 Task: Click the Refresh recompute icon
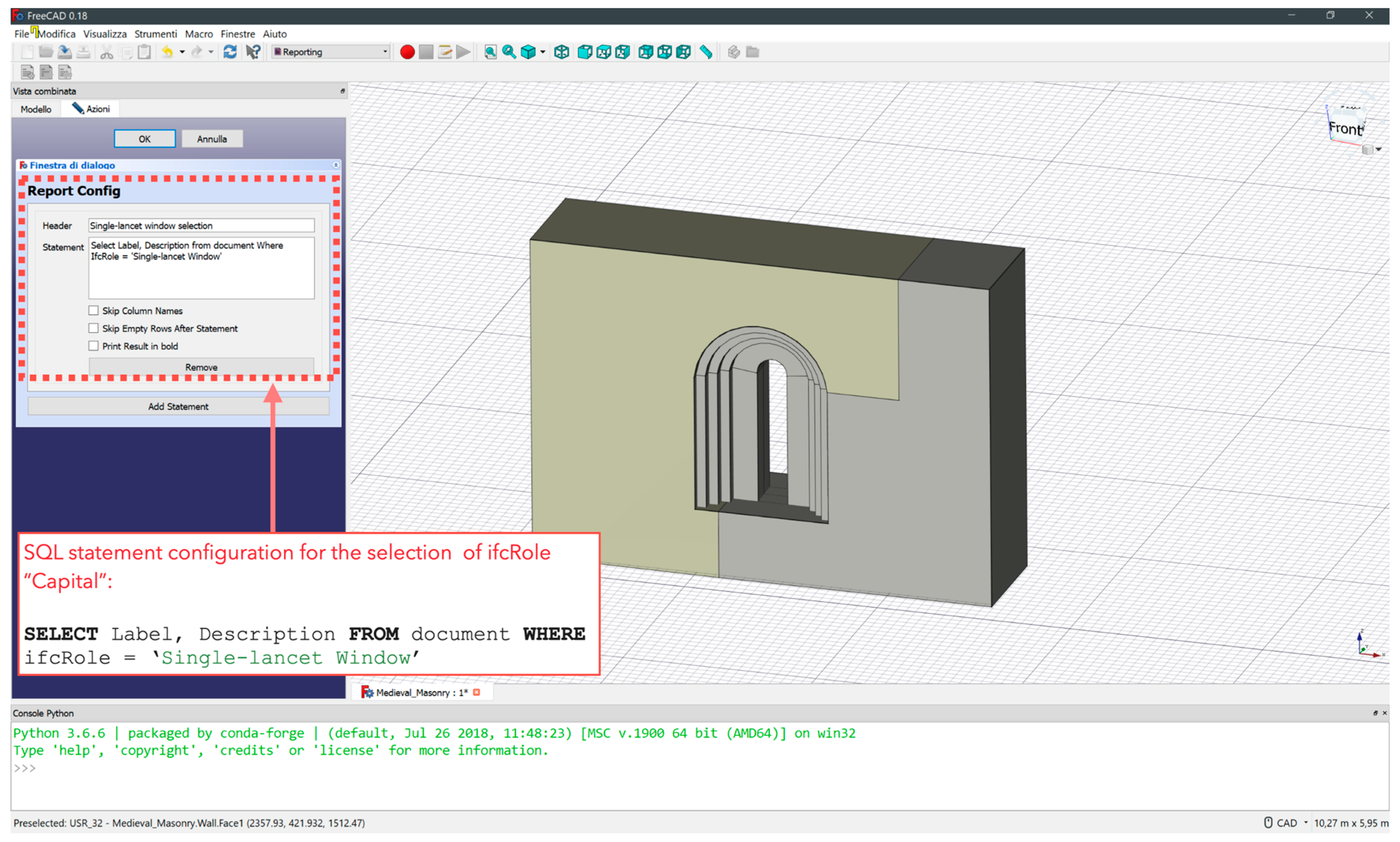[230, 52]
